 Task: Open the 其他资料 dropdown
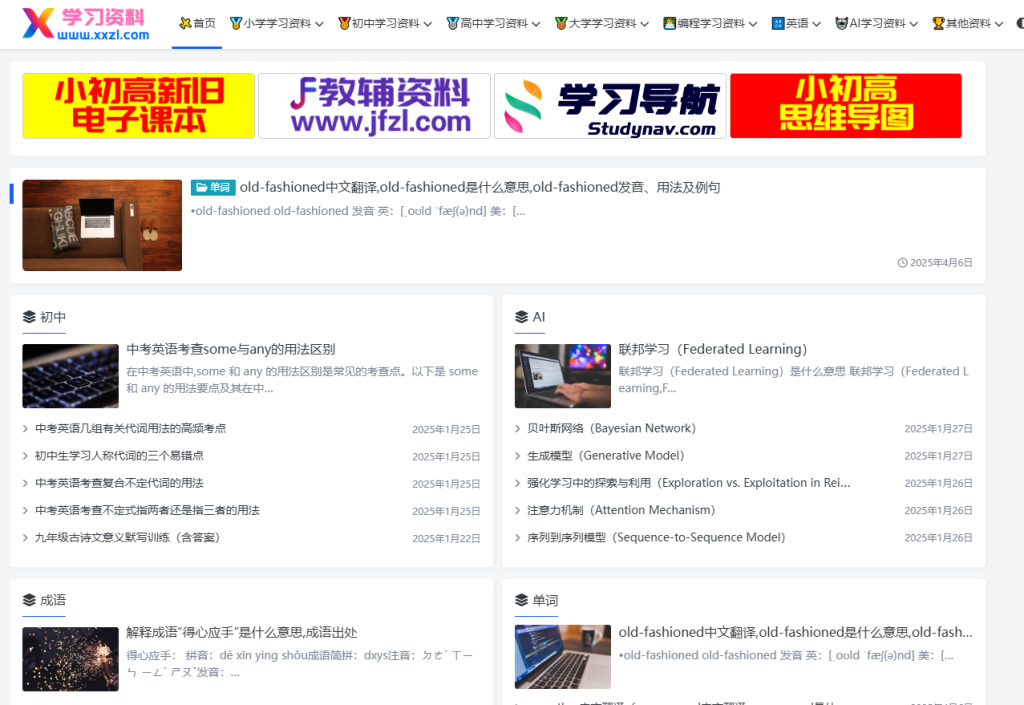pos(966,23)
